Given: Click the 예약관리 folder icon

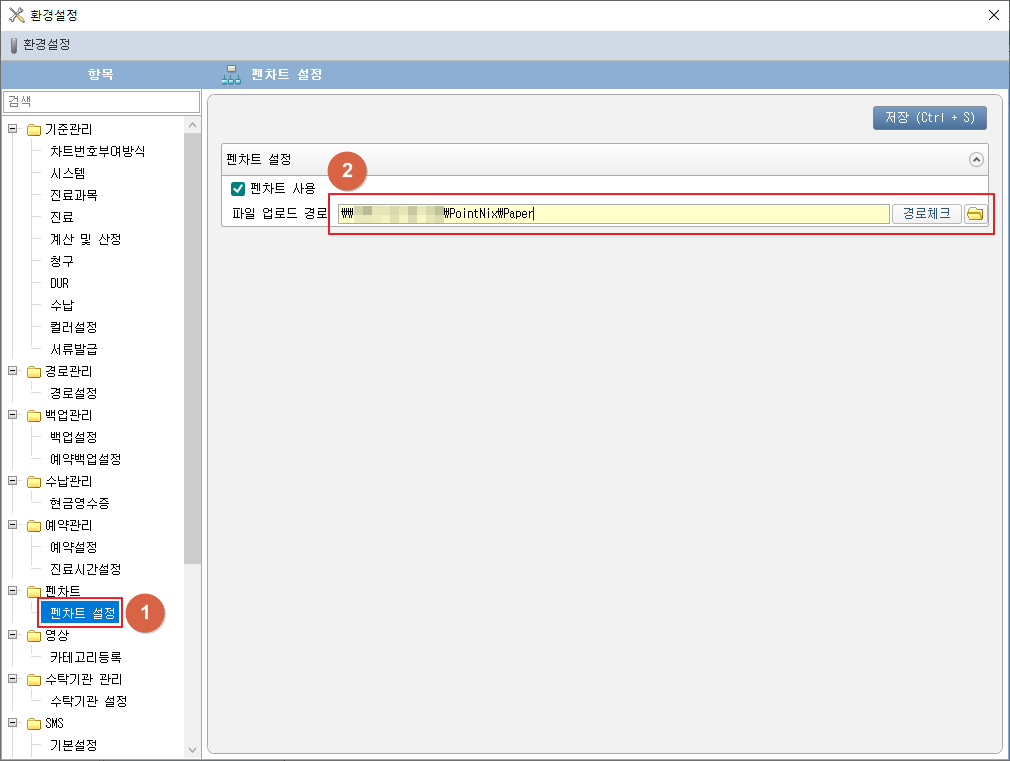Looking at the screenshot, I should pyautogui.click(x=34, y=525).
